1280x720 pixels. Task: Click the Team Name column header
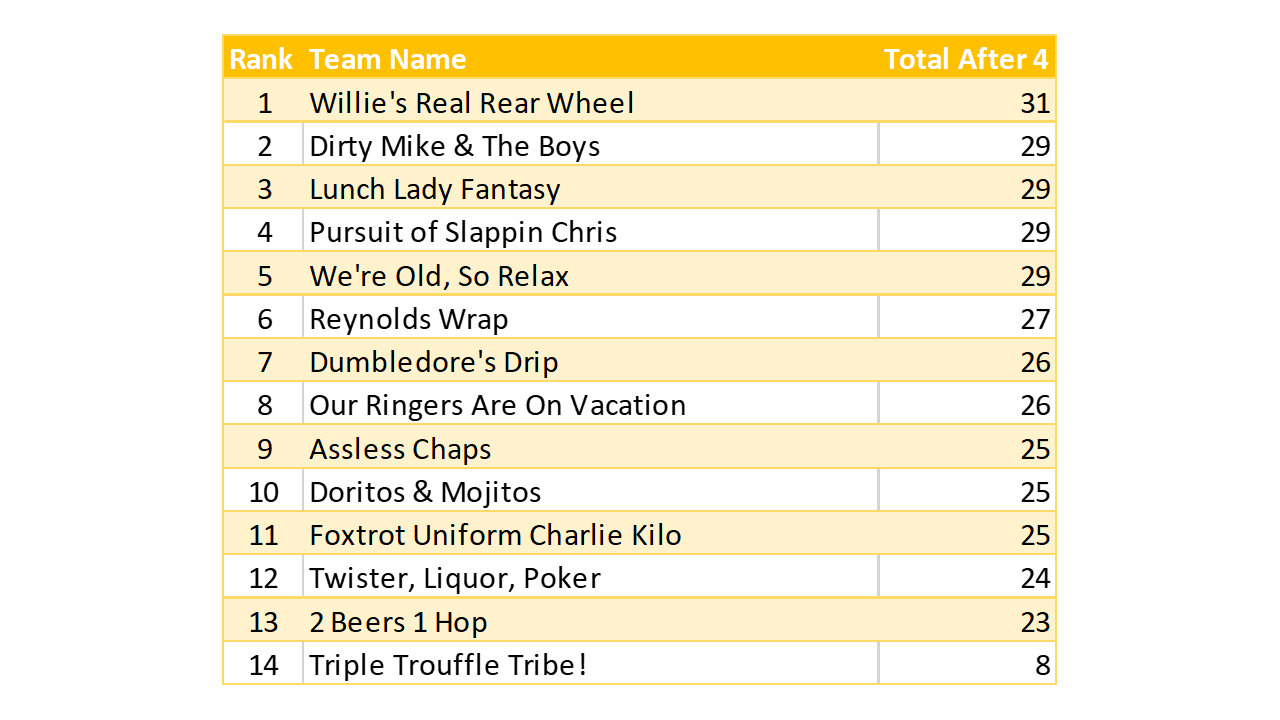tap(388, 59)
